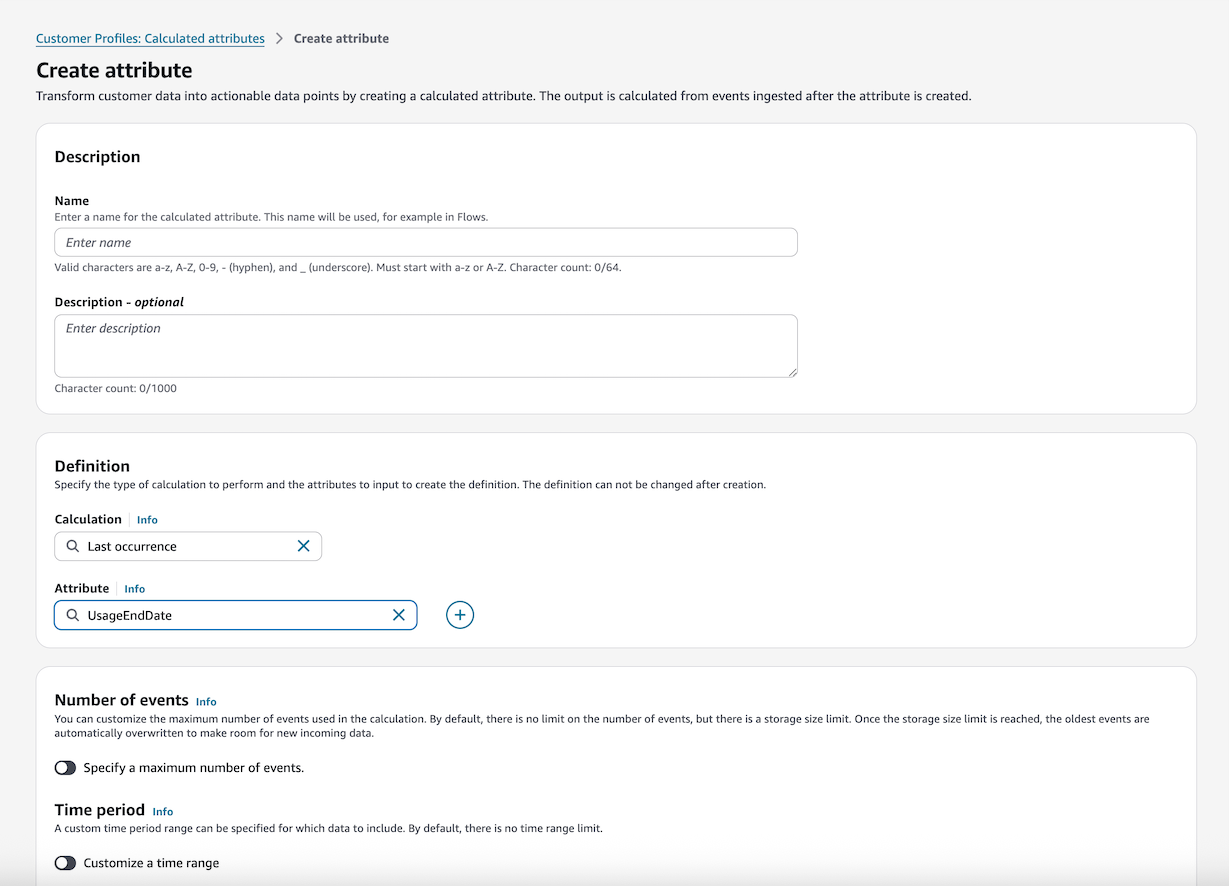Turn on the Customize a time range switch
1229x886 pixels.
[65, 862]
